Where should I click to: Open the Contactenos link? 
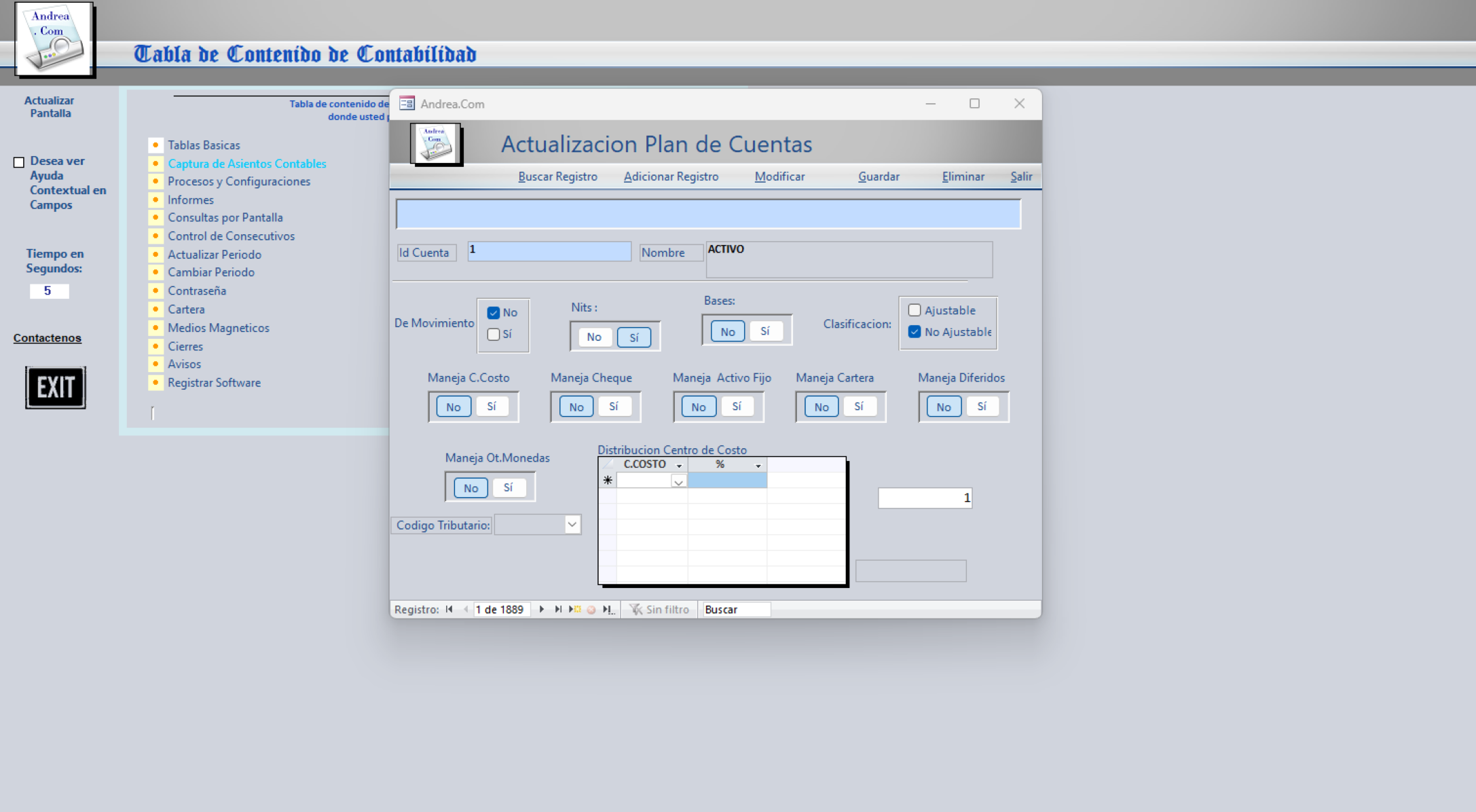point(48,337)
